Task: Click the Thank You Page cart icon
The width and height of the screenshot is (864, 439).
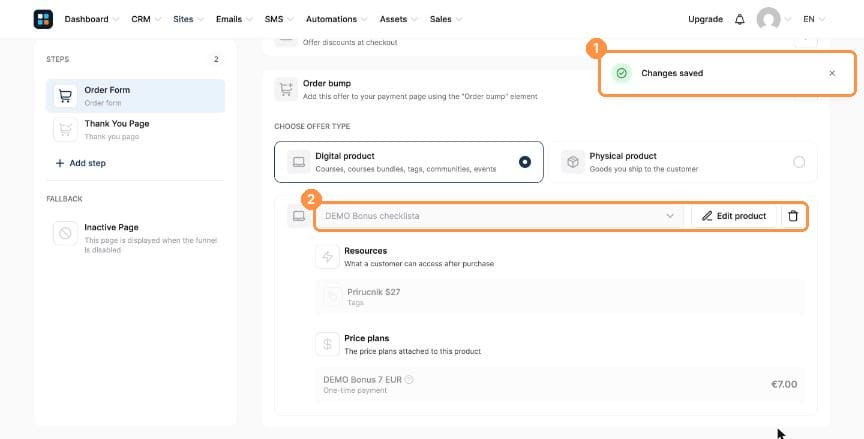Action: (65, 129)
